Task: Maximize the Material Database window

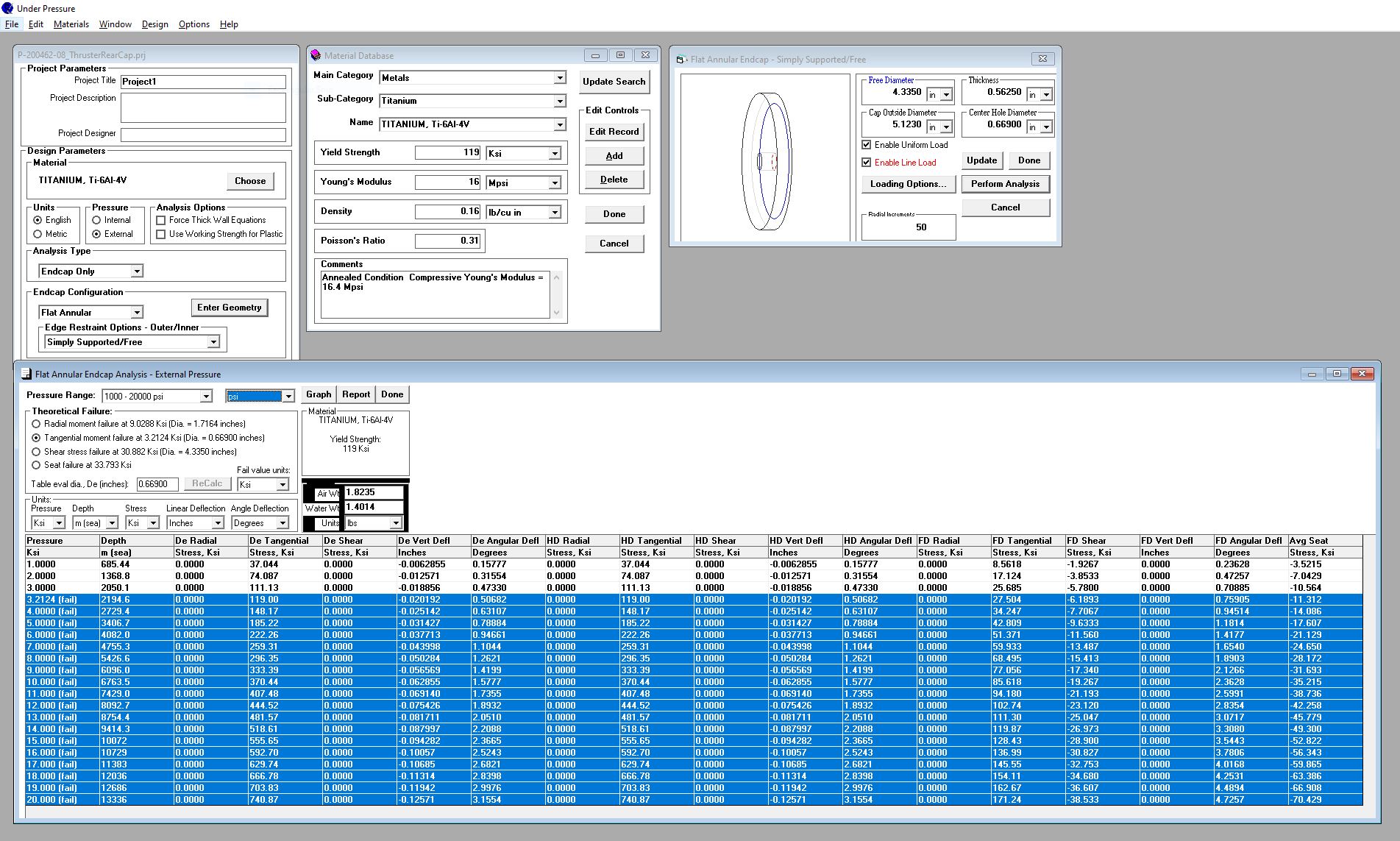Action: [620, 55]
